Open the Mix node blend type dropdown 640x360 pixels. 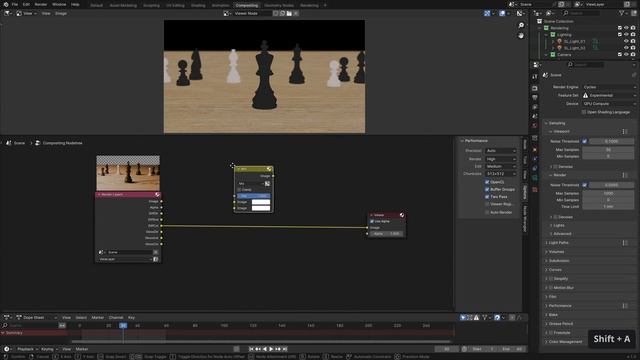pyautogui.click(x=251, y=184)
